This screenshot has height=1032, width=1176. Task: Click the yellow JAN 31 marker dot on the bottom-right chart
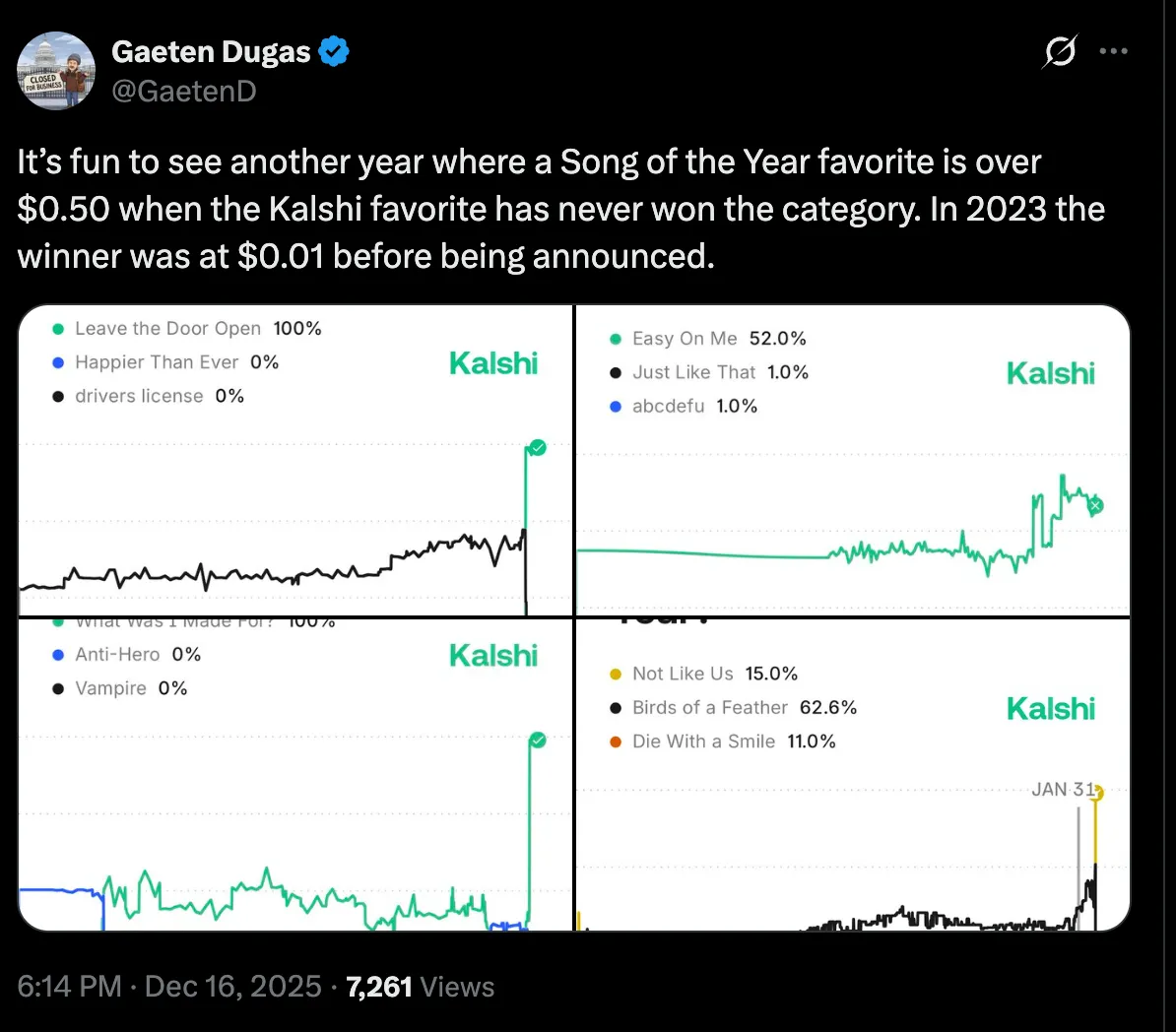click(x=1095, y=790)
